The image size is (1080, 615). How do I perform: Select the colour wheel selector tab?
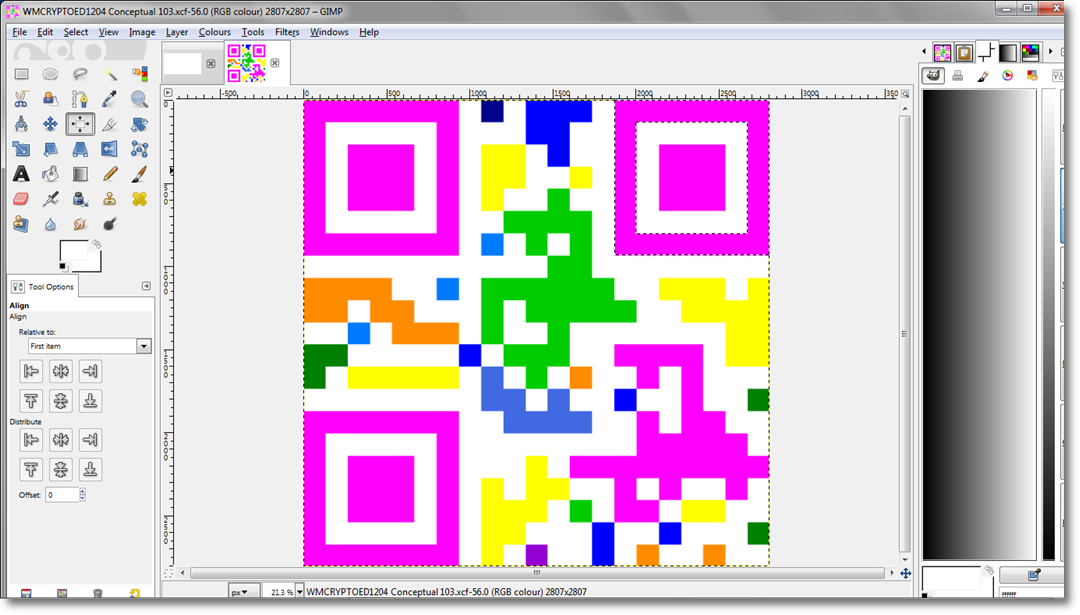click(1008, 76)
